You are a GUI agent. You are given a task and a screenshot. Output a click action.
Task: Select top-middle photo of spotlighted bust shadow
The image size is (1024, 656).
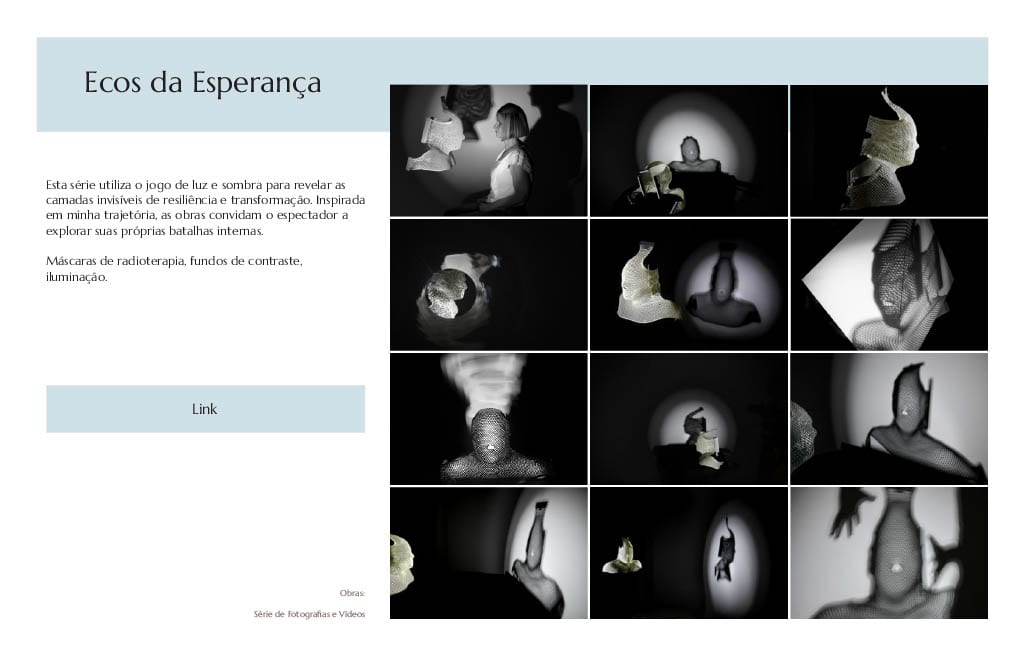[689, 150]
